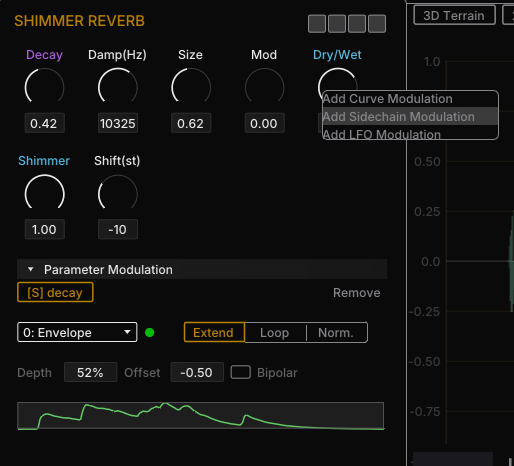Viewport: 514px width, 466px height.
Task: Click the Depth 52% field
Action: (x=90, y=372)
